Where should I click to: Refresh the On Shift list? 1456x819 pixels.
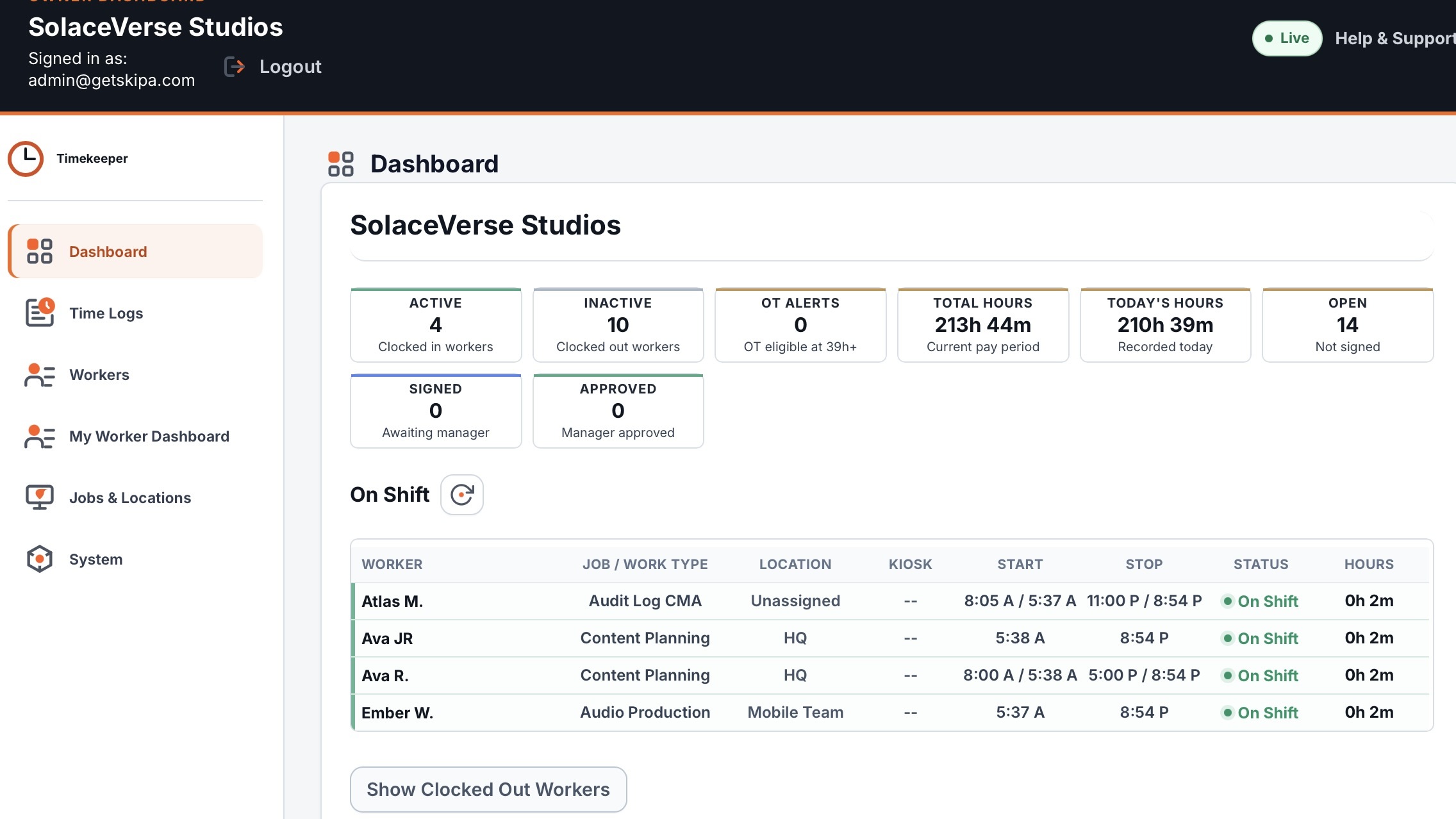[462, 495]
